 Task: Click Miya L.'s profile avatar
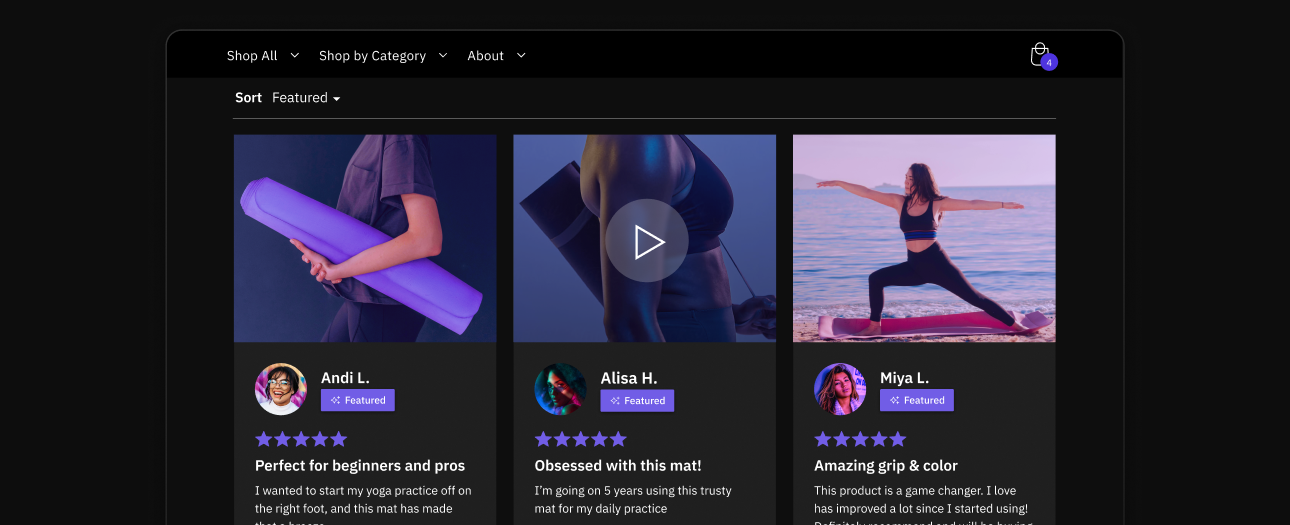(x=840, y=389)
